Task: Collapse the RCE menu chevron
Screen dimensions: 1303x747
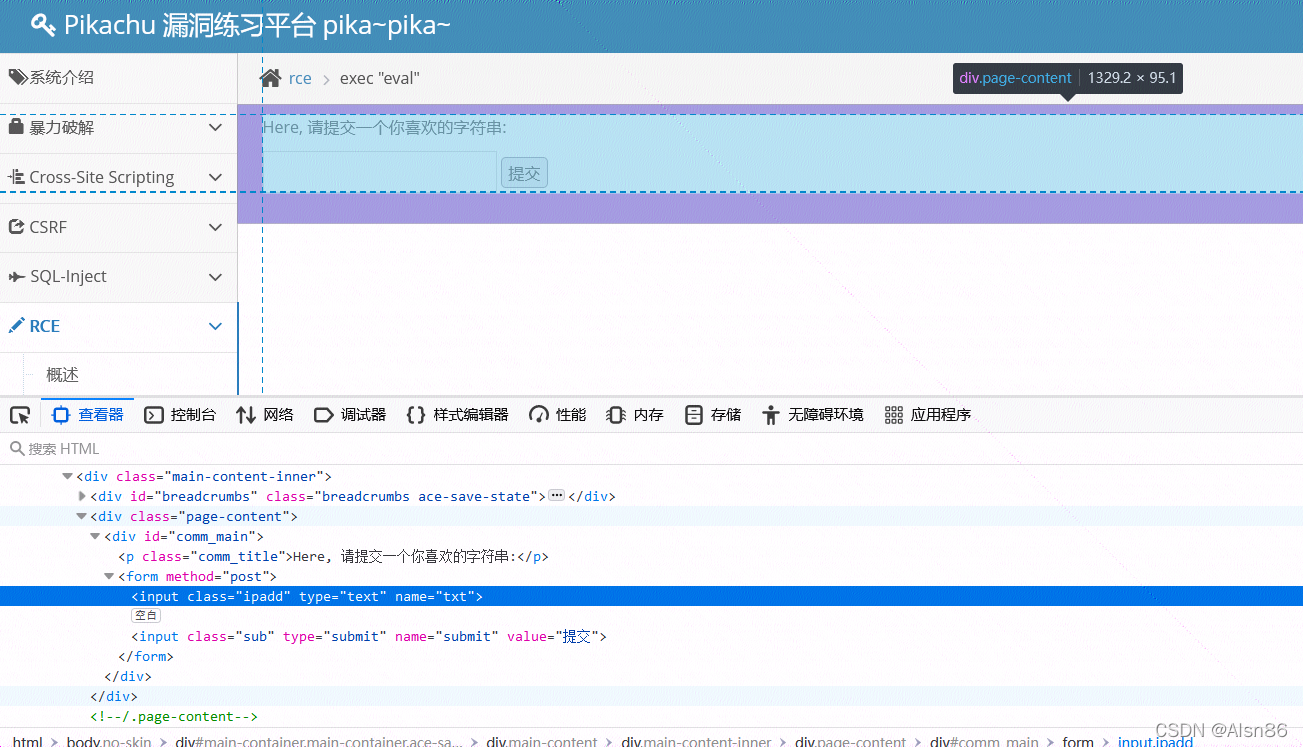Action: pos(215,327)
